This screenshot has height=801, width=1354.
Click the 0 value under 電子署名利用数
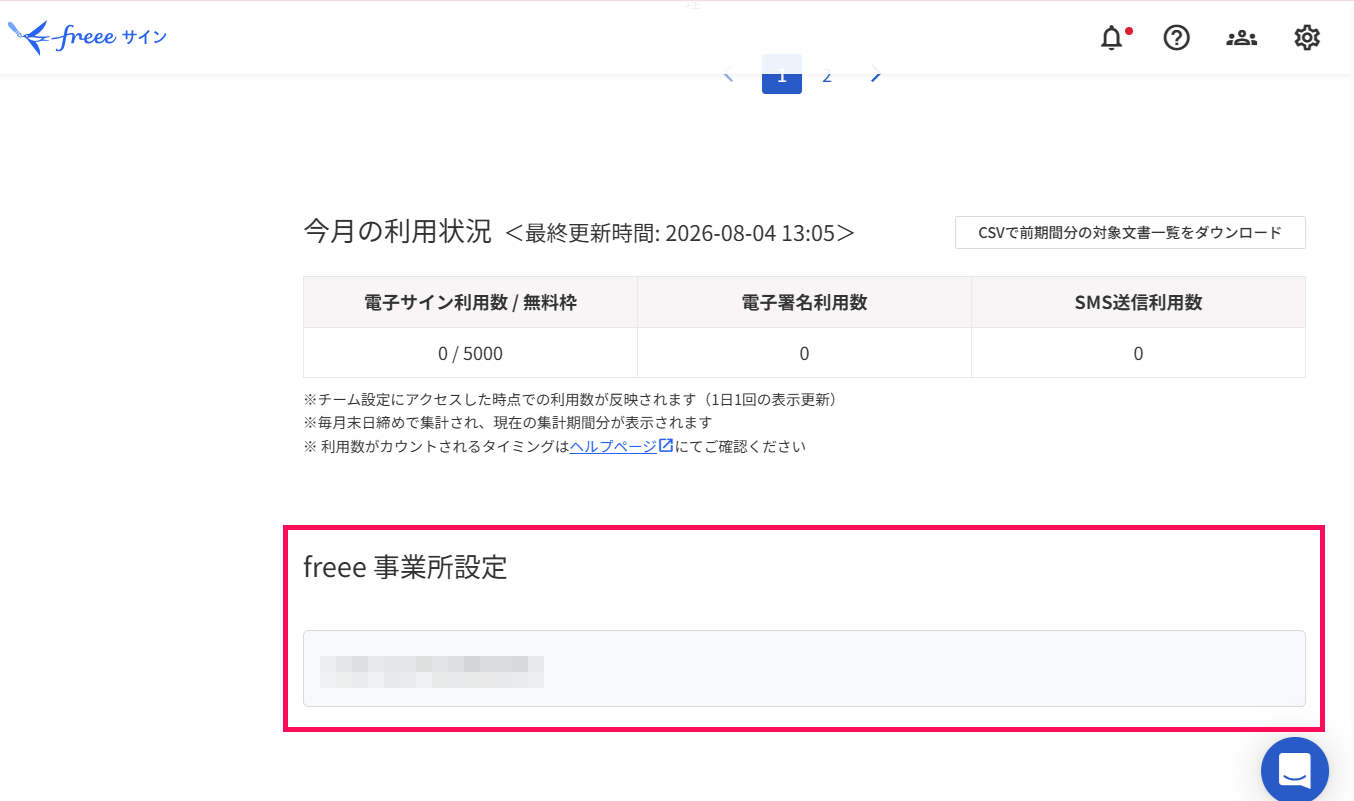click(804, 353)
